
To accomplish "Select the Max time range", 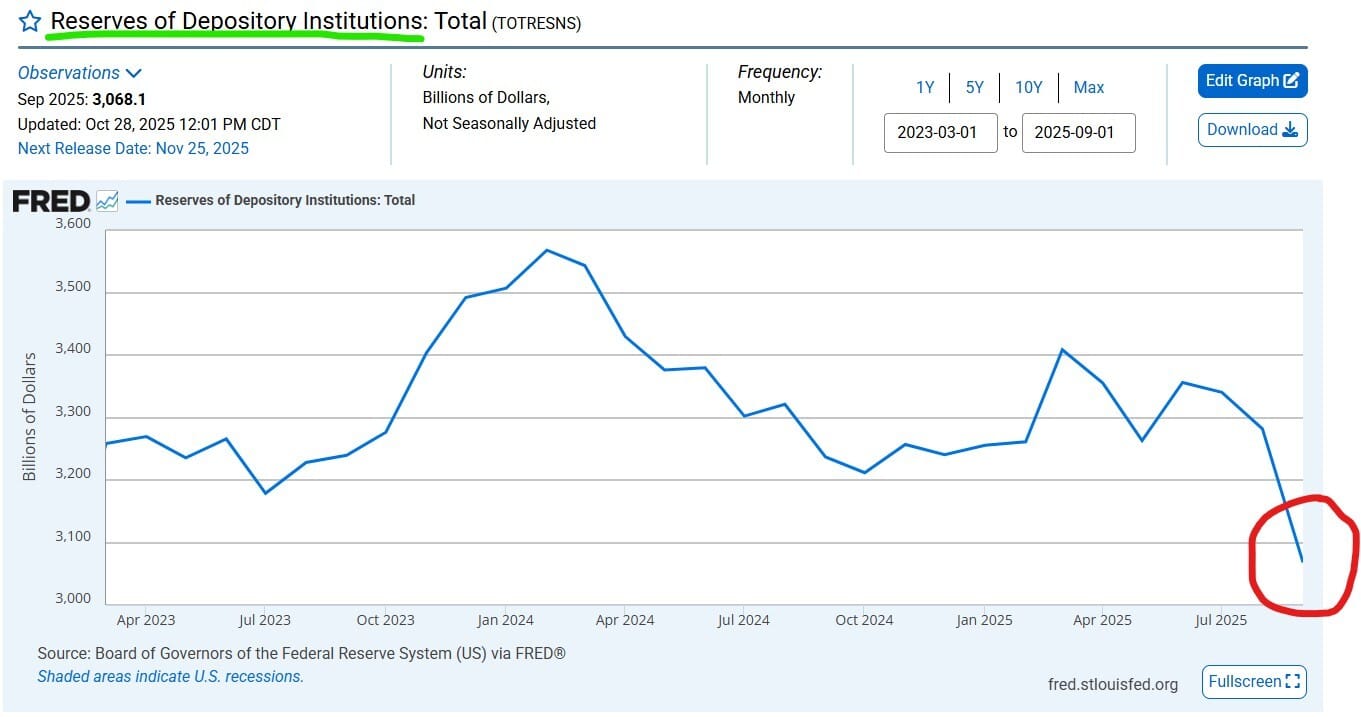I will tap(1088, 88).
